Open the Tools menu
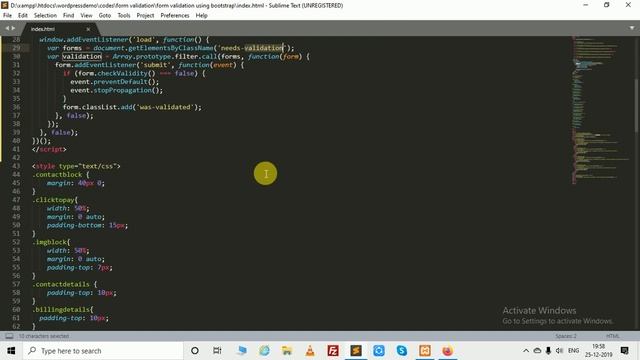This screenshot has width=640, height=360. (x=124, y=16)
